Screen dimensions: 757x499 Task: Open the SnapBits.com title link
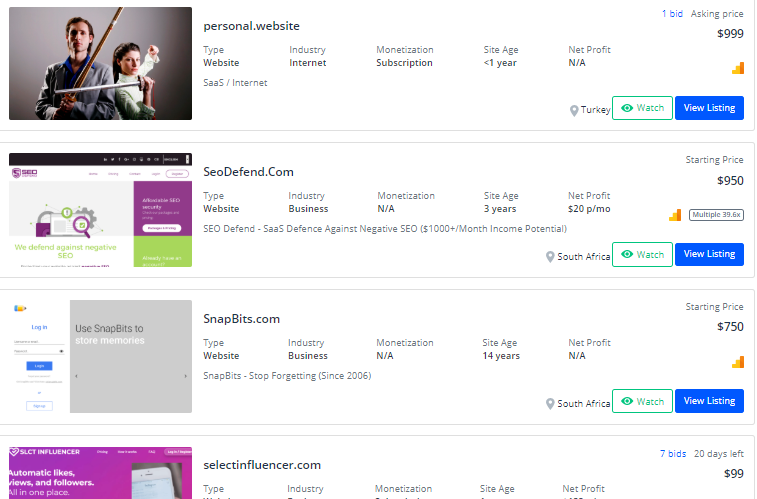tap(241, 319)
